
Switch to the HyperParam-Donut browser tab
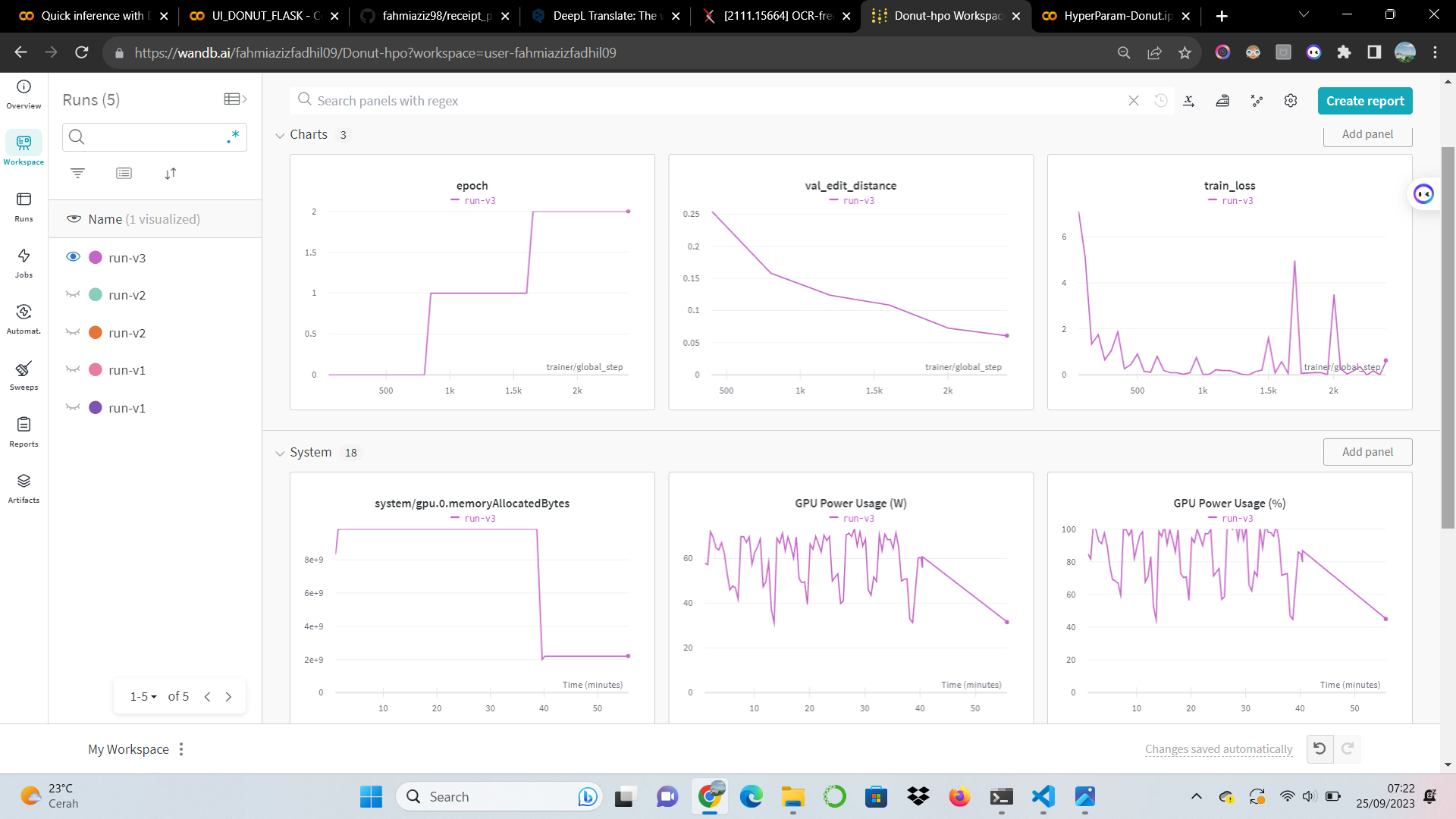coord(1116,16)
